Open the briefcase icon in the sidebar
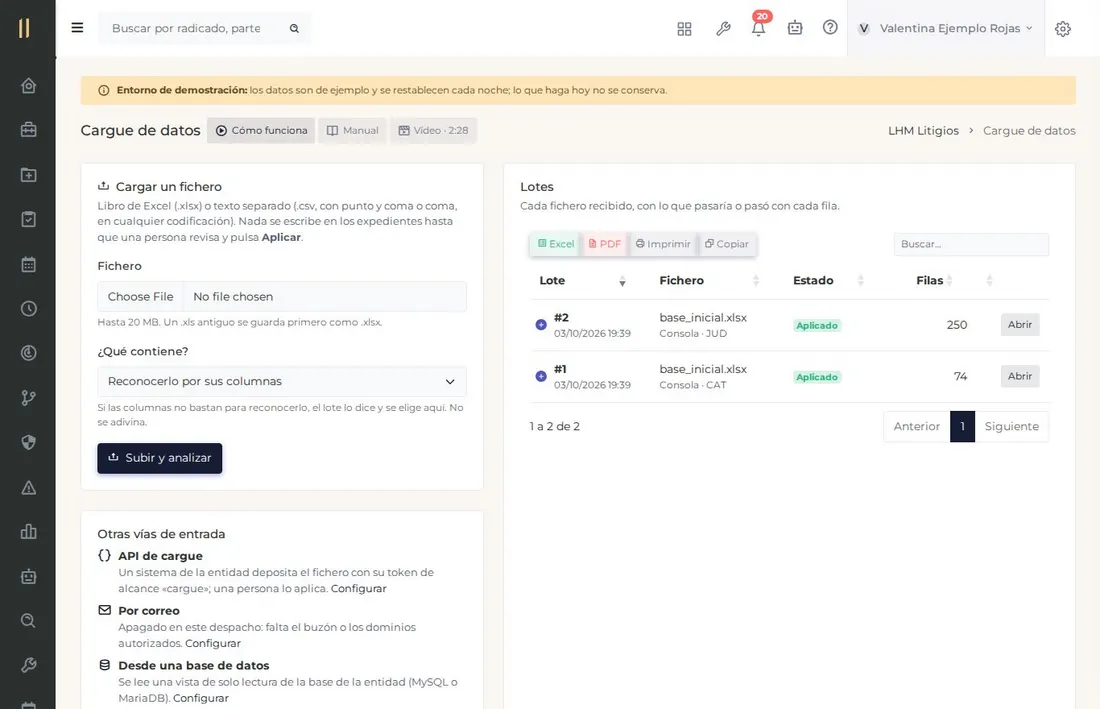This screenshot has height=709, width=1100. coord(28,130)
